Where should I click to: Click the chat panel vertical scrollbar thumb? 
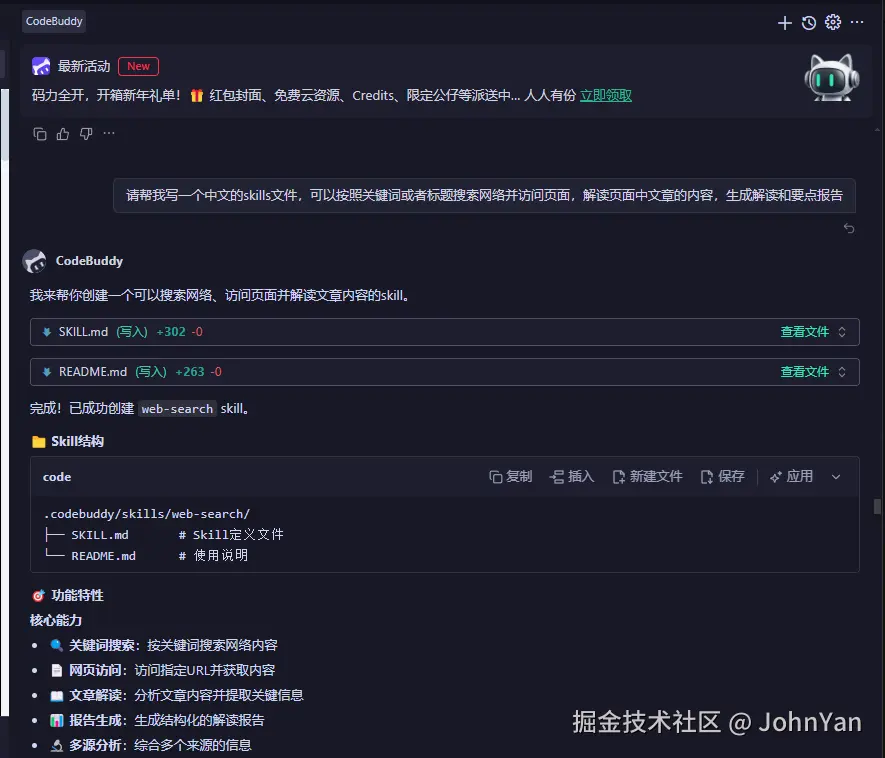[877, 506]
